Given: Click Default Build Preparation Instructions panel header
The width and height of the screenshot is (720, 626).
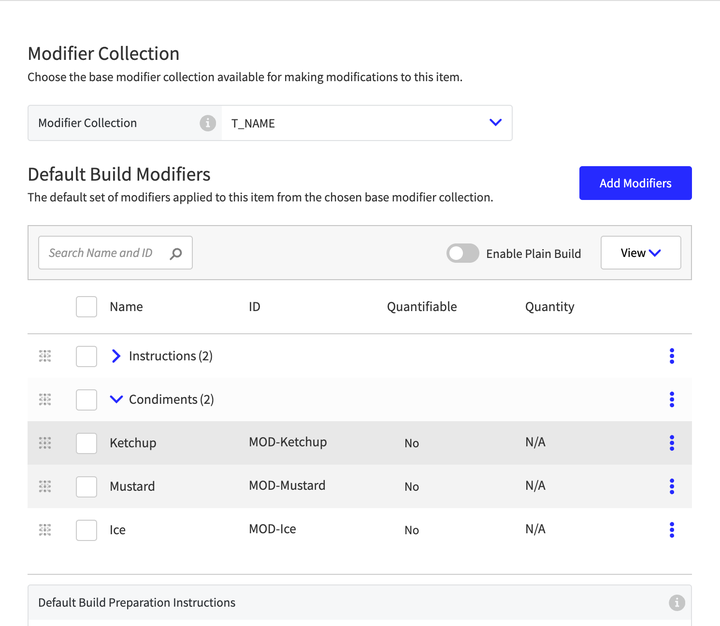Looking at the screenshot, I should [x=360, y=603].
